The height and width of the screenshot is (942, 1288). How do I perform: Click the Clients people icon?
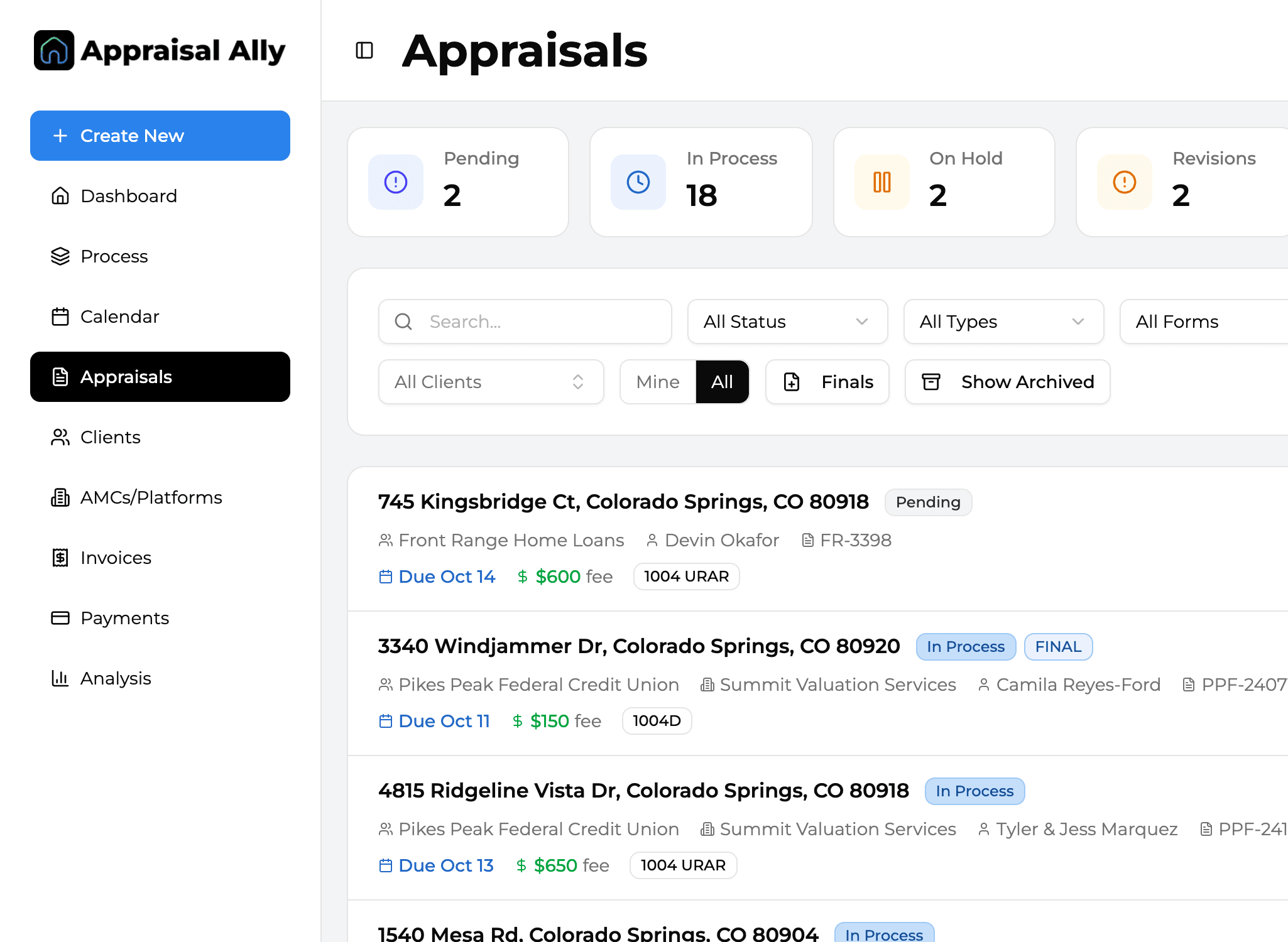[60, 437]
